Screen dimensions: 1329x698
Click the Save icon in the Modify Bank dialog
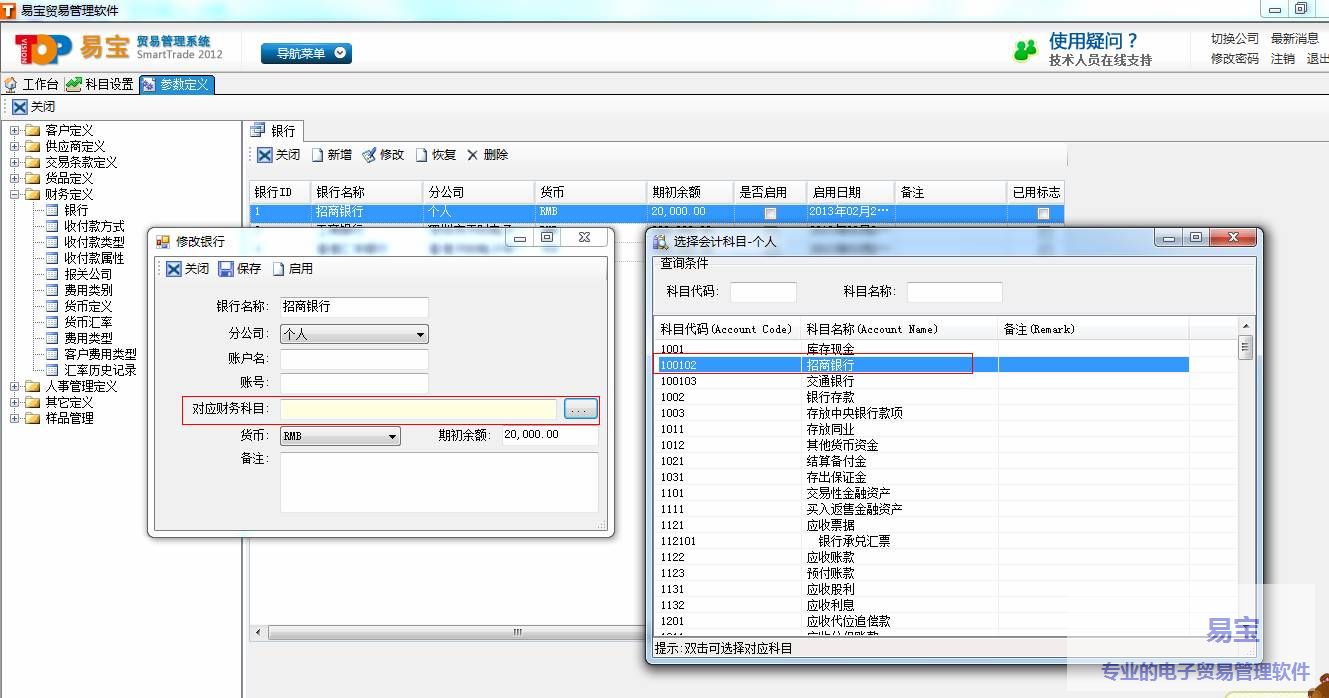point(226,269)
